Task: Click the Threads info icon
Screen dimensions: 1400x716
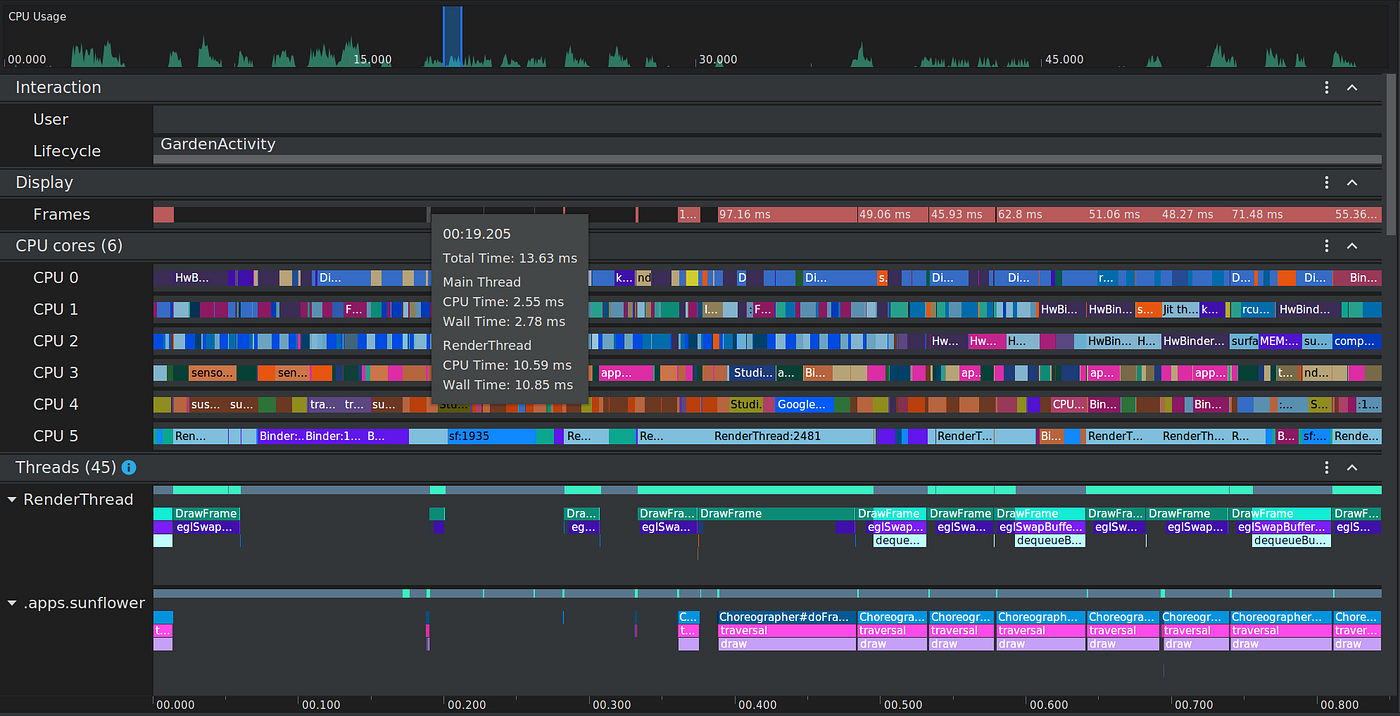Action: point(129,467)
